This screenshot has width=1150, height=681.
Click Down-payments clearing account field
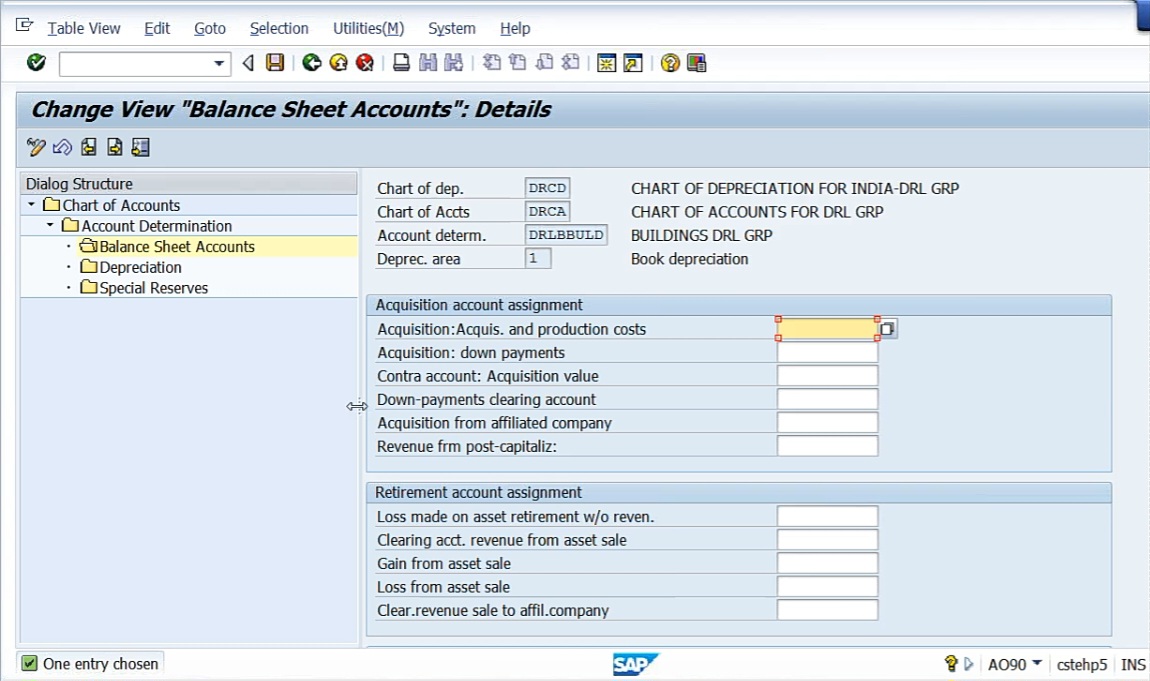(827, 400)
